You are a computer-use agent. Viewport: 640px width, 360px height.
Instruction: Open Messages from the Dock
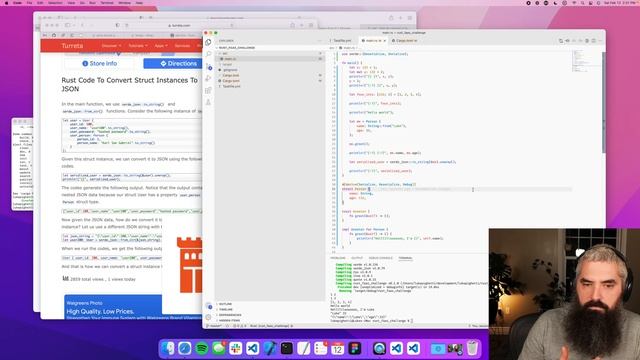pyautogui.click(x=219, y=348)
